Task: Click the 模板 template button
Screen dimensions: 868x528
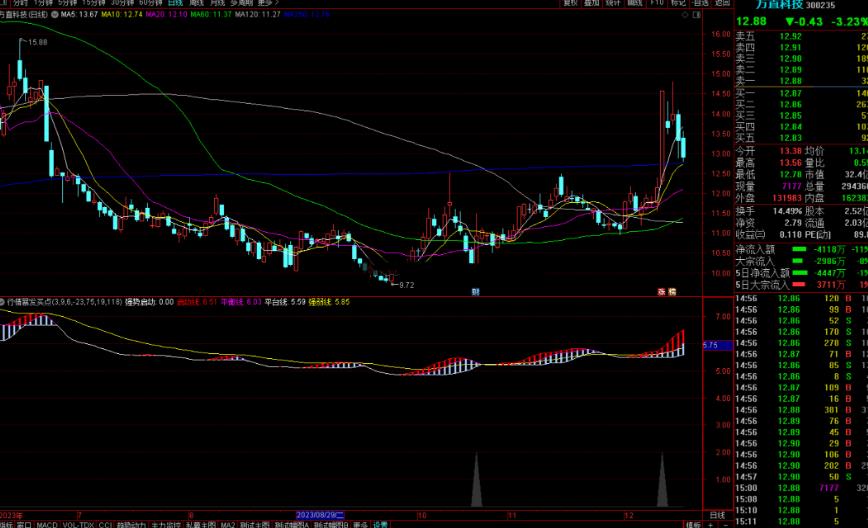Action: tap(693, 525)
